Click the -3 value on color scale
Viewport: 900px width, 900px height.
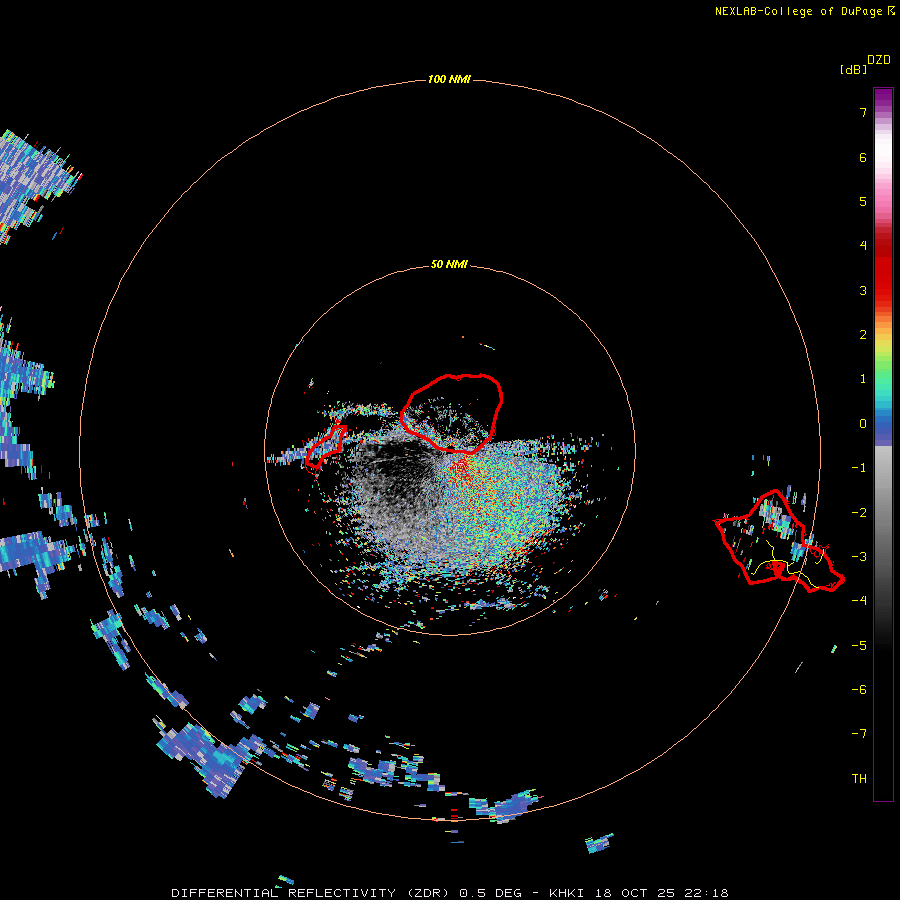click(859, 557)
